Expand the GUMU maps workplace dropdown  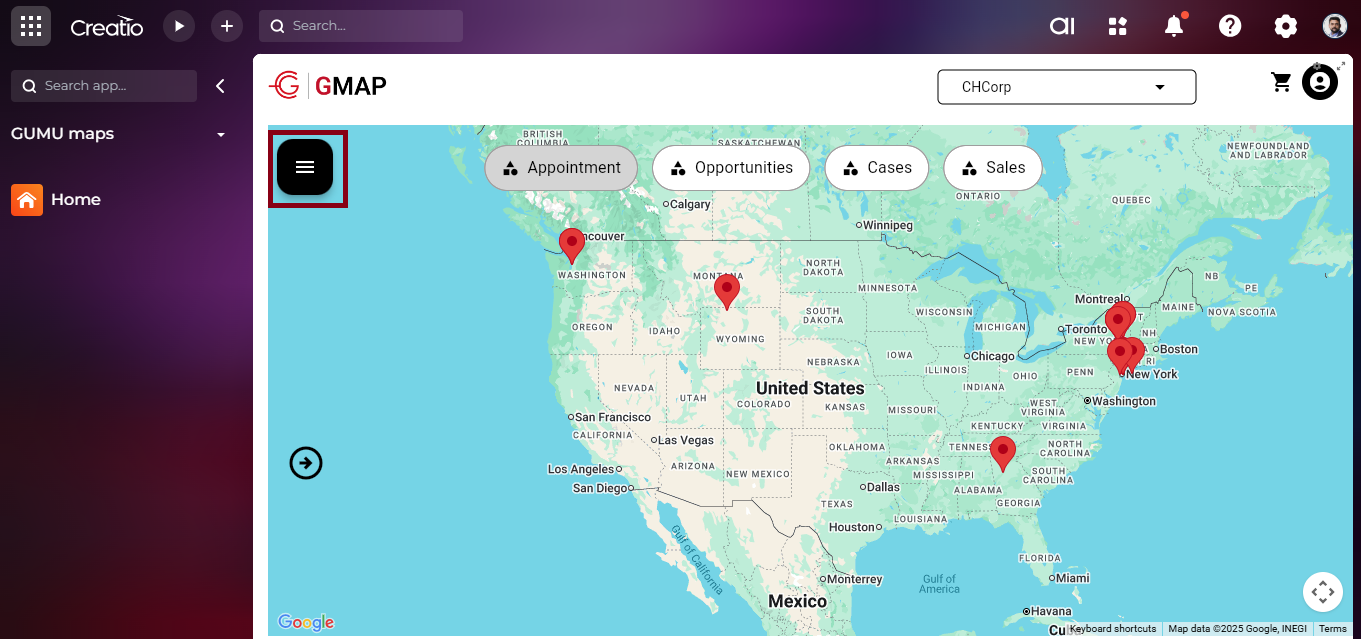coord(221,134)
